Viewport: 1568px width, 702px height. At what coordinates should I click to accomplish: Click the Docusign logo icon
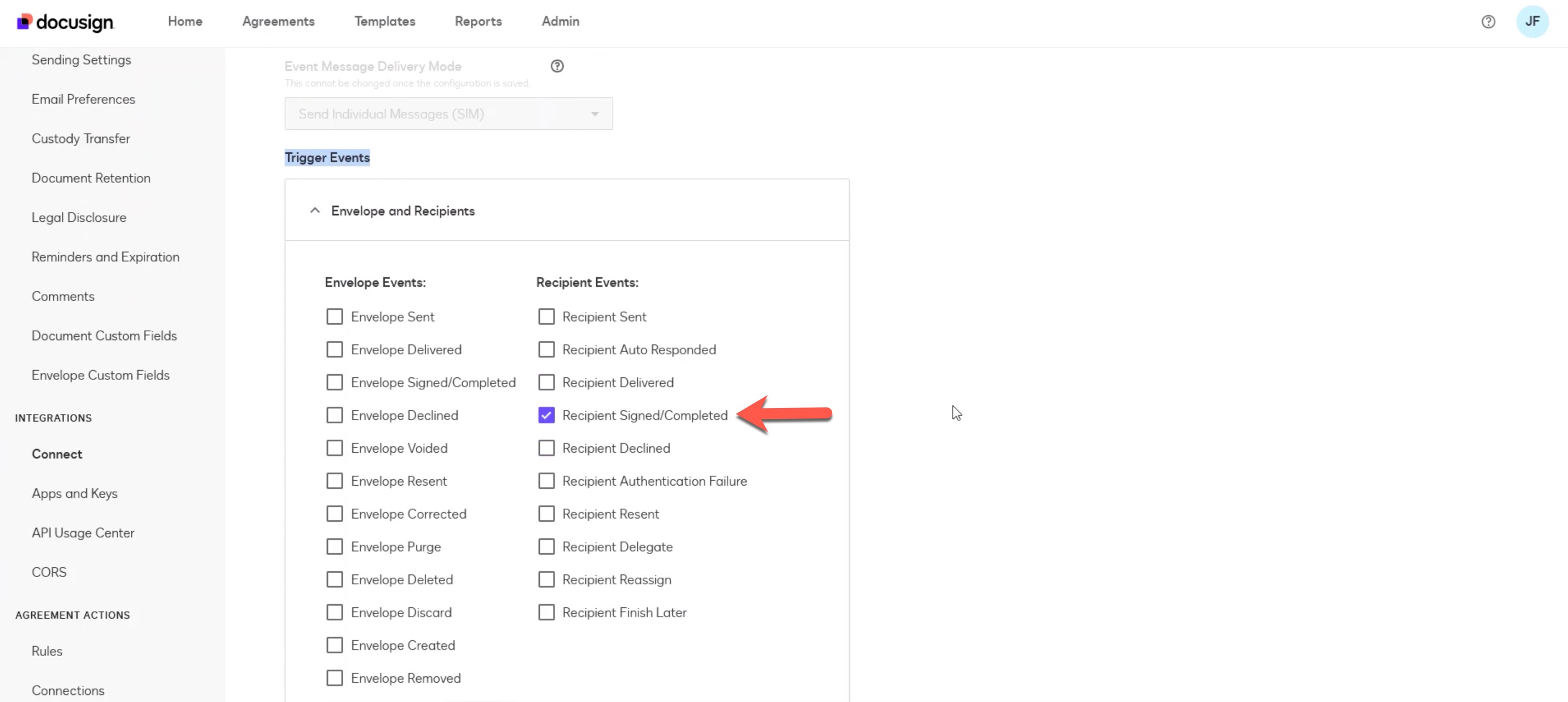[x=24, y=22]
